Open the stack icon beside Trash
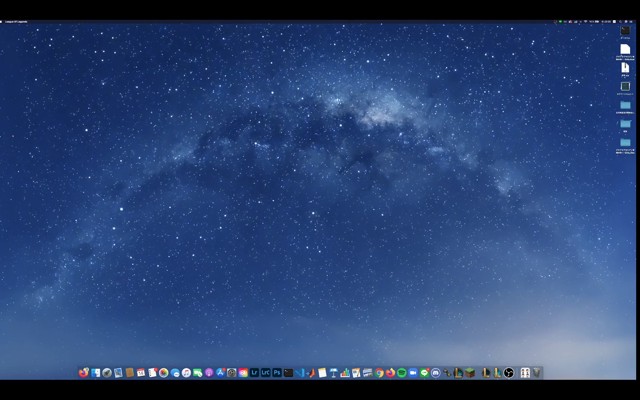 tap(525, 373)
